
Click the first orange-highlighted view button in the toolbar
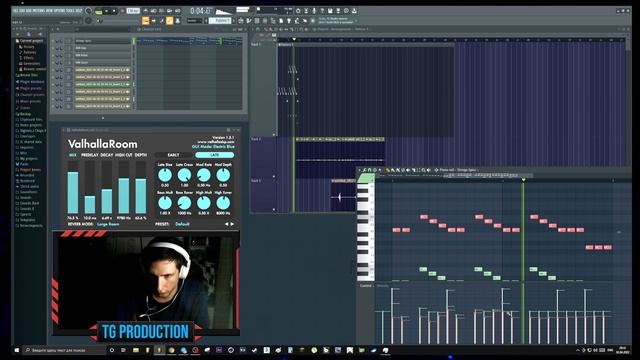click(x=146, y=21)
